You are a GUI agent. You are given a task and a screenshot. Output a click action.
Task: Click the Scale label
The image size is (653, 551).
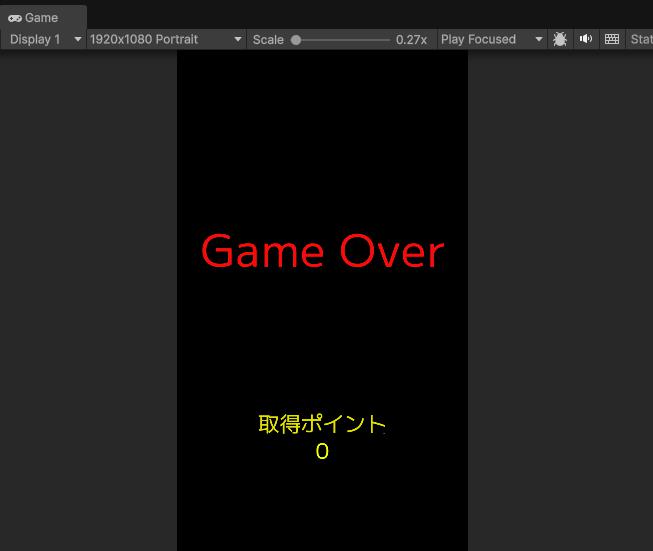(x=268, y=39)
